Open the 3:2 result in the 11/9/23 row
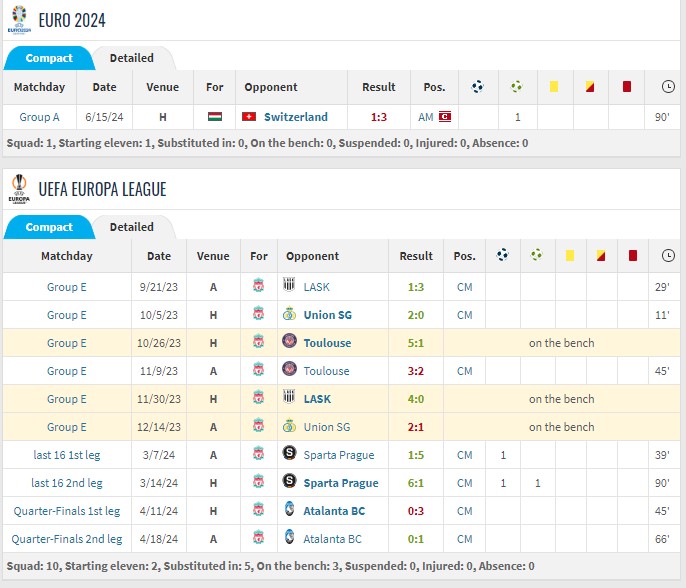686x588 pixels. [x=416, y=371]
